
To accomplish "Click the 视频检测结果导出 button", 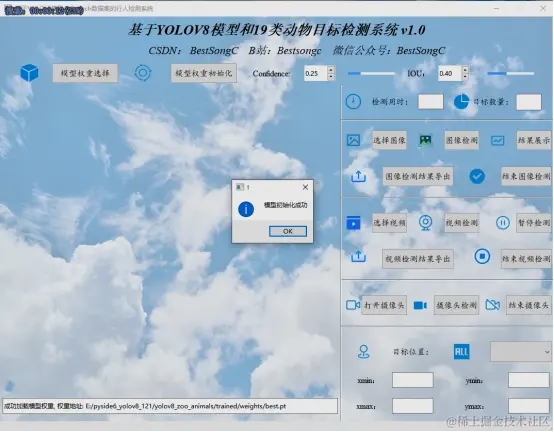I will pyautogui.click(x=418, y=259).
